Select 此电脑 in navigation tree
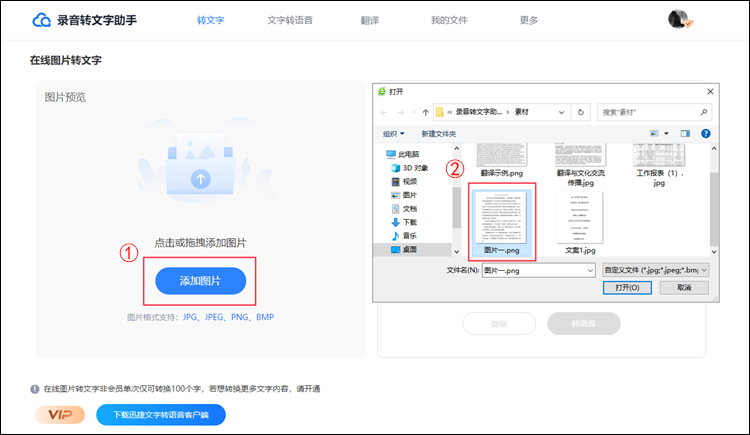 [x=402, y=154]
